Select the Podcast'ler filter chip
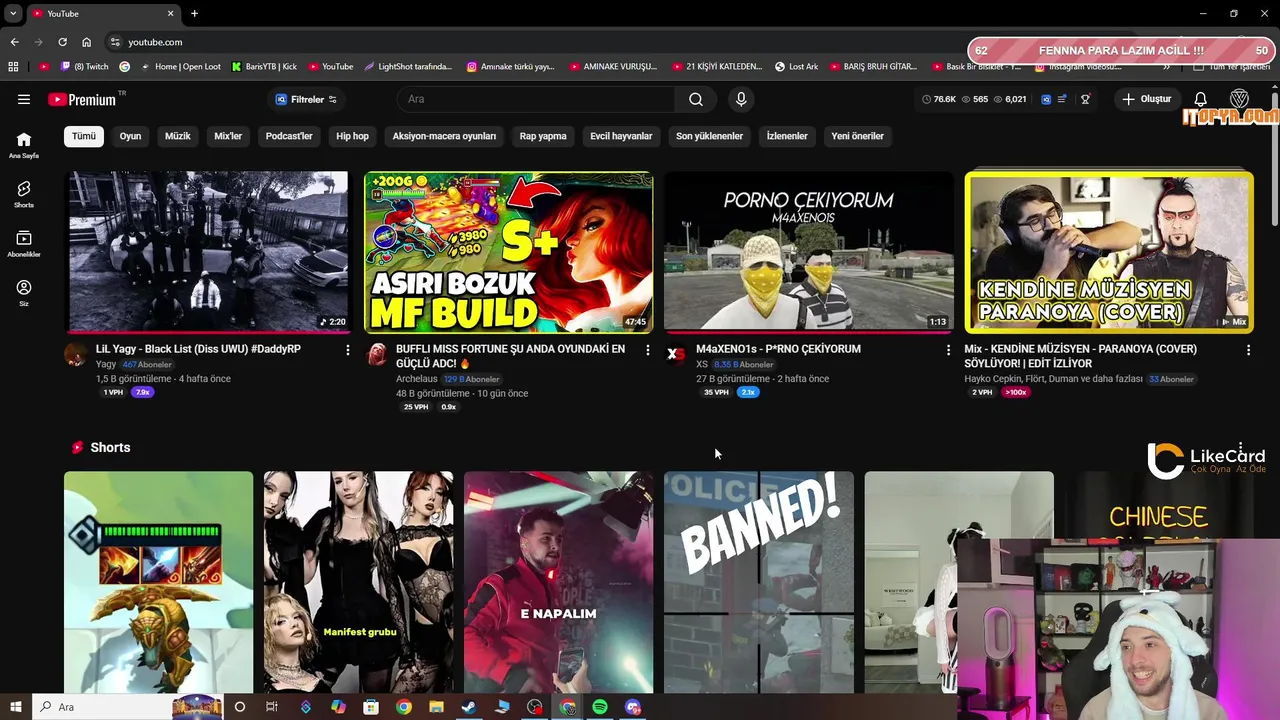This screenshot has height=720, width=1280. click(289, 136)
